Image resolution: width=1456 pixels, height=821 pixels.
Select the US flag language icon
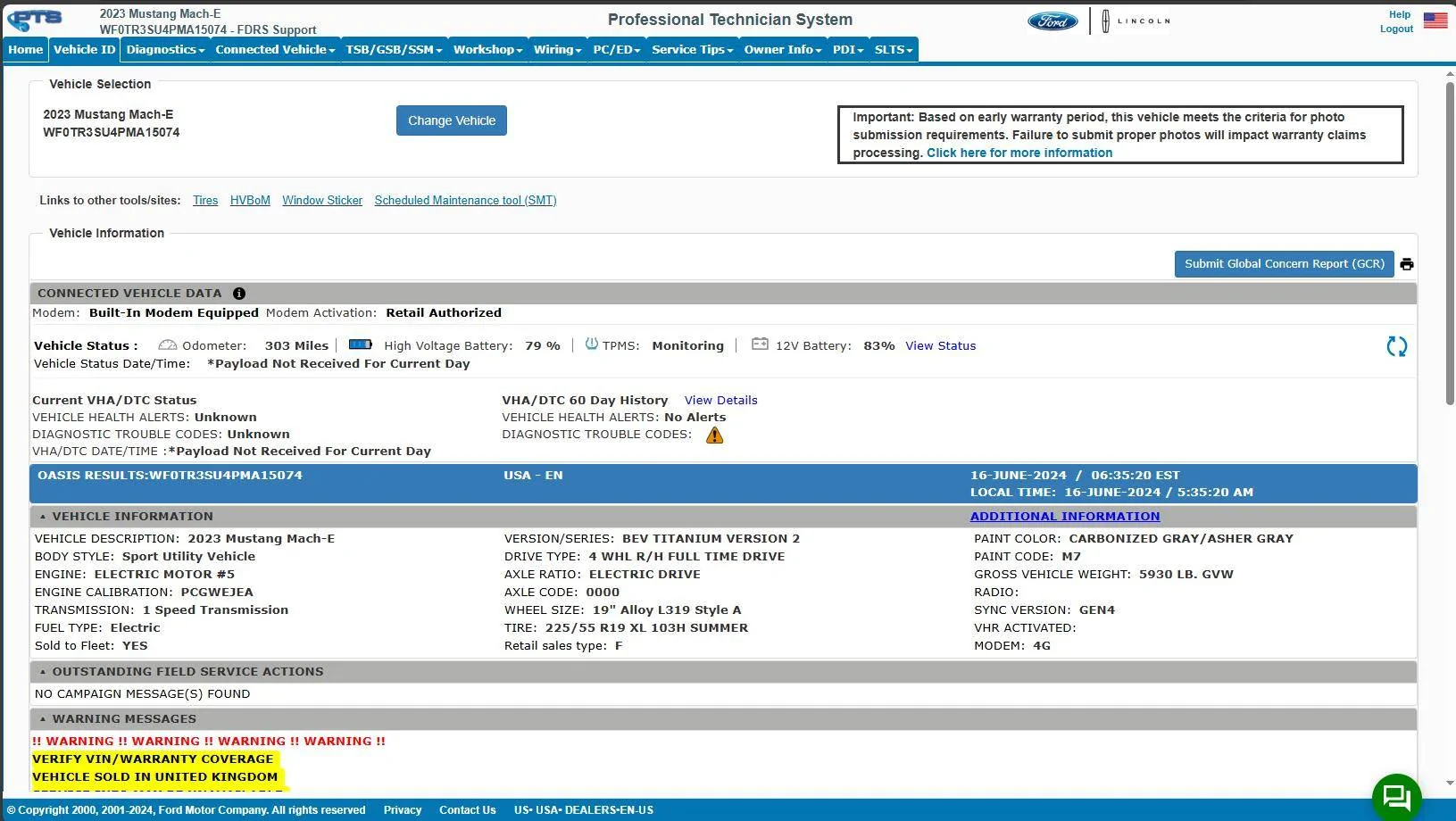point(1435,20)
